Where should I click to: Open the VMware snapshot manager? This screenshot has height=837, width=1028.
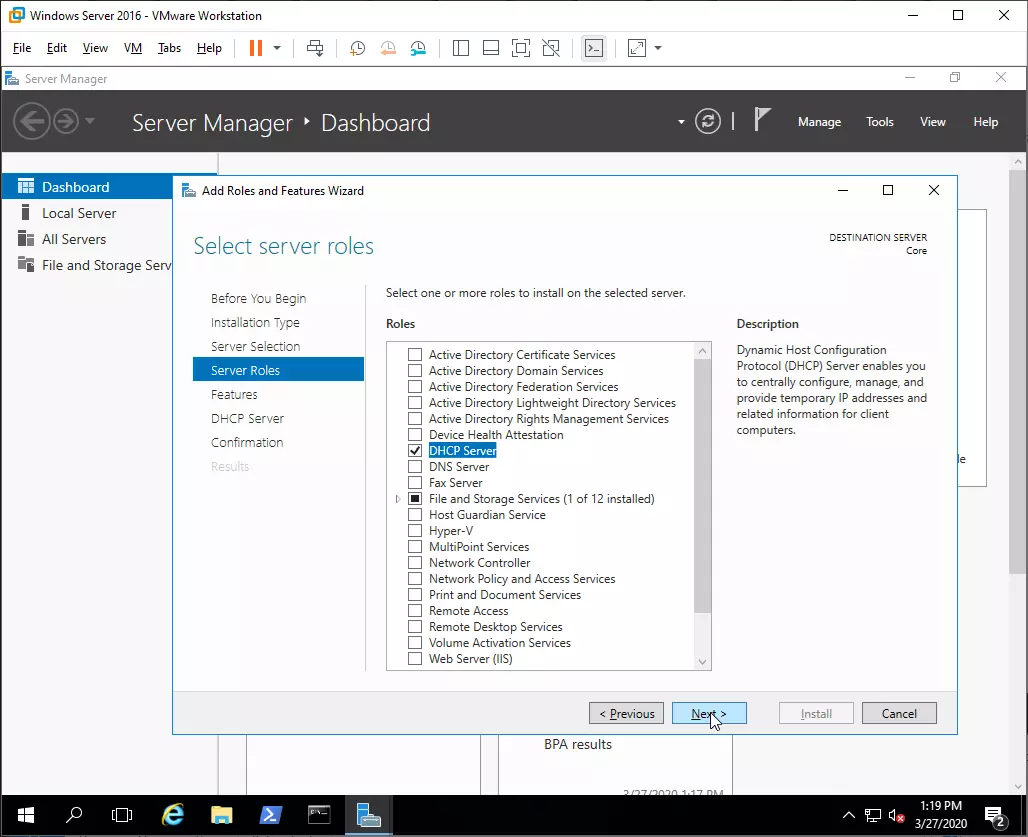pos(418,48)
